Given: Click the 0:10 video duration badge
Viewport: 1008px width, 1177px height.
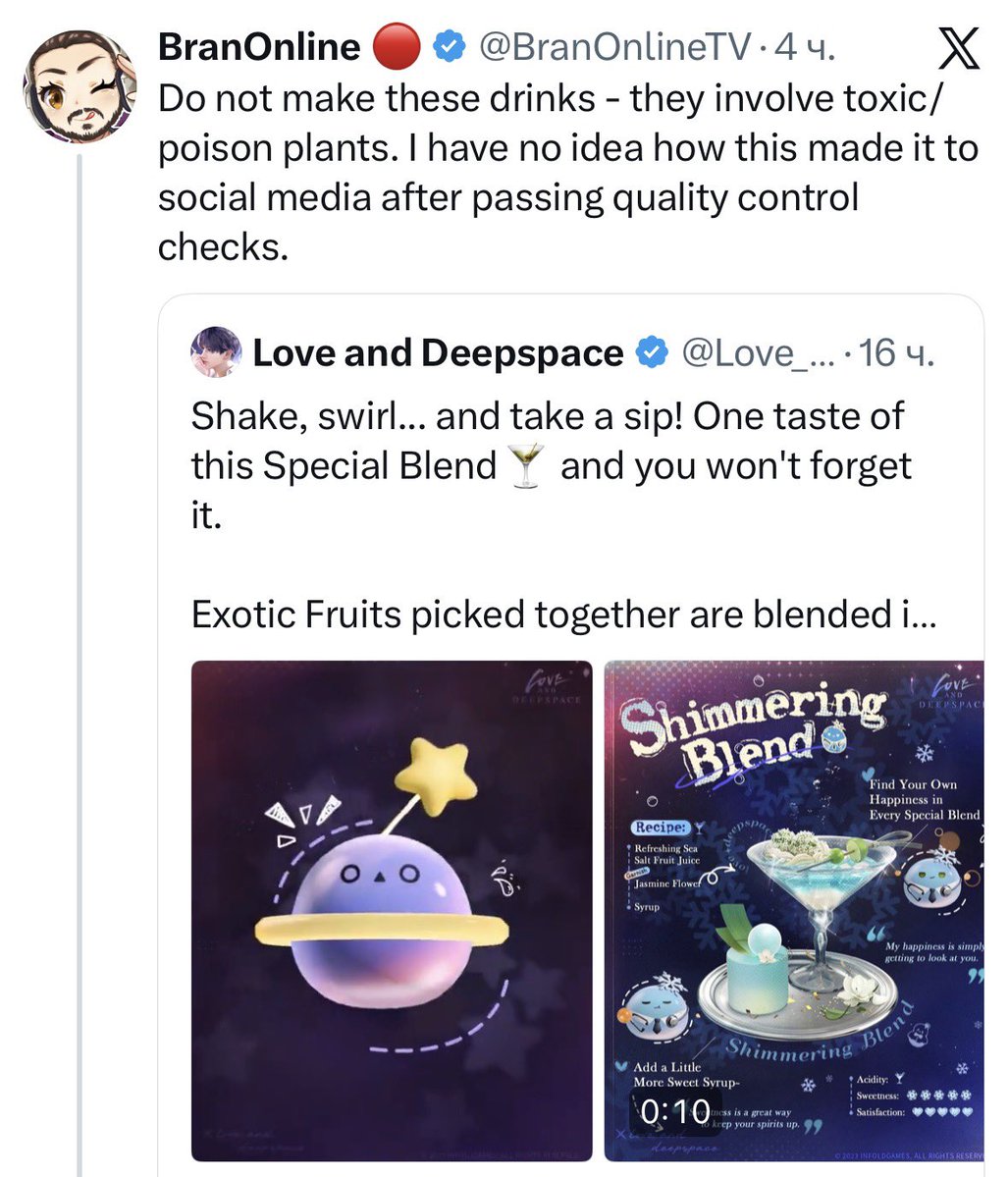Looking at the screenshot, I should pyautogui.click(x=674, y=1111).
